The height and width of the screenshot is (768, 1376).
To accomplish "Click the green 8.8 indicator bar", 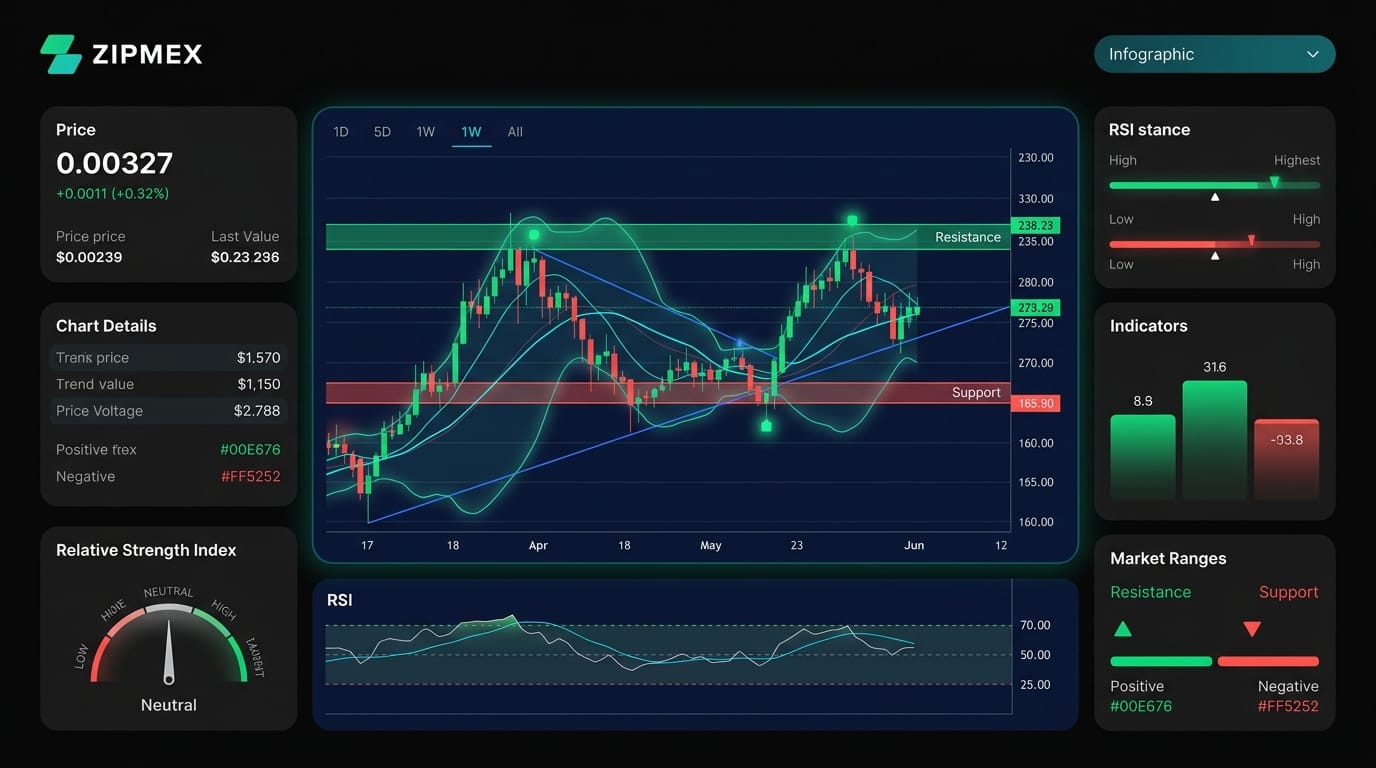I will tap(1142, 457).
